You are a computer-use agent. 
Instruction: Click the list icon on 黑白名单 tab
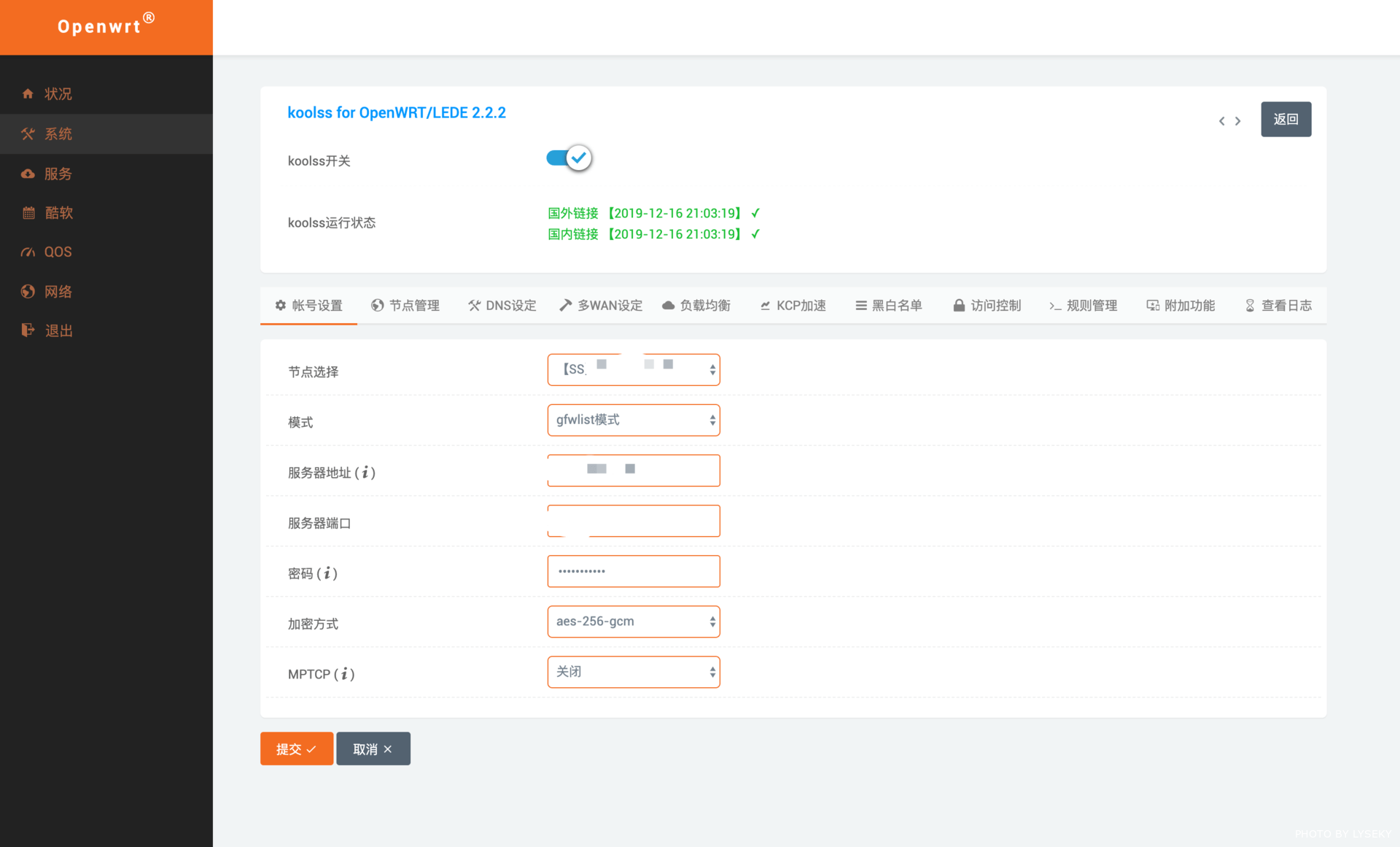point(861,305)
